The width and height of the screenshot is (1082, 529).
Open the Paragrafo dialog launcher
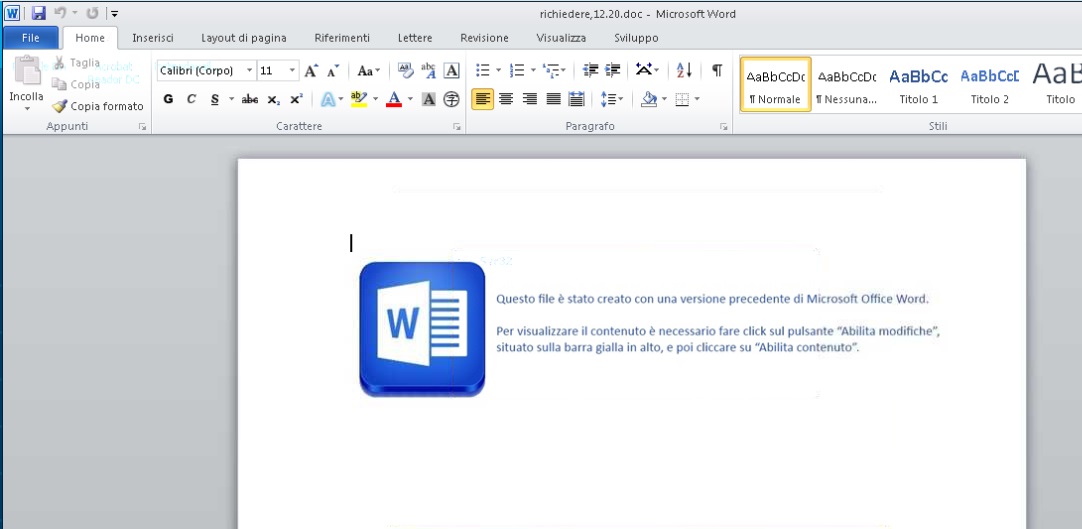[x=724, y=127]
